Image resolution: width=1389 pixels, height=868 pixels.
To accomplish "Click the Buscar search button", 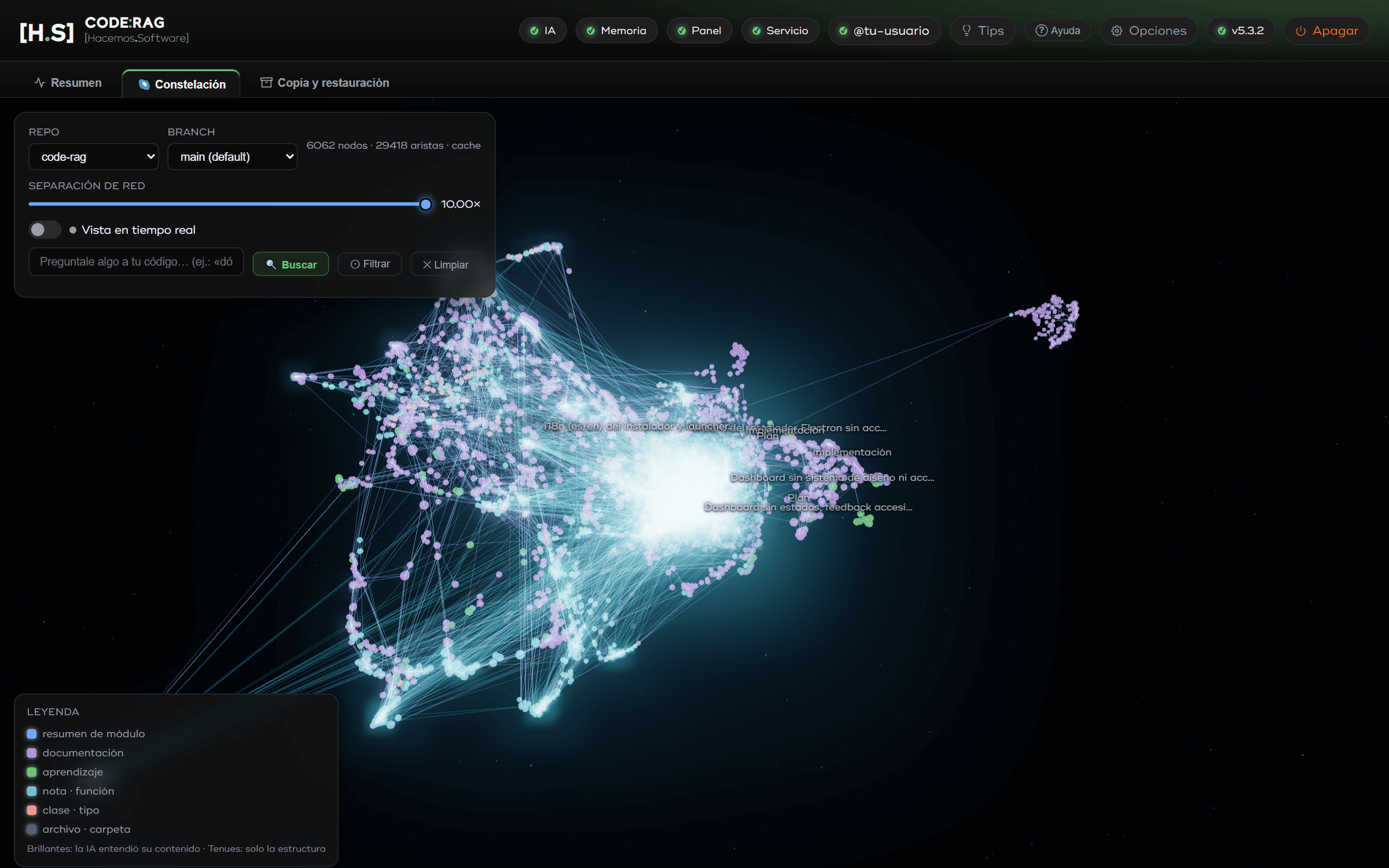I will point(291,264).
